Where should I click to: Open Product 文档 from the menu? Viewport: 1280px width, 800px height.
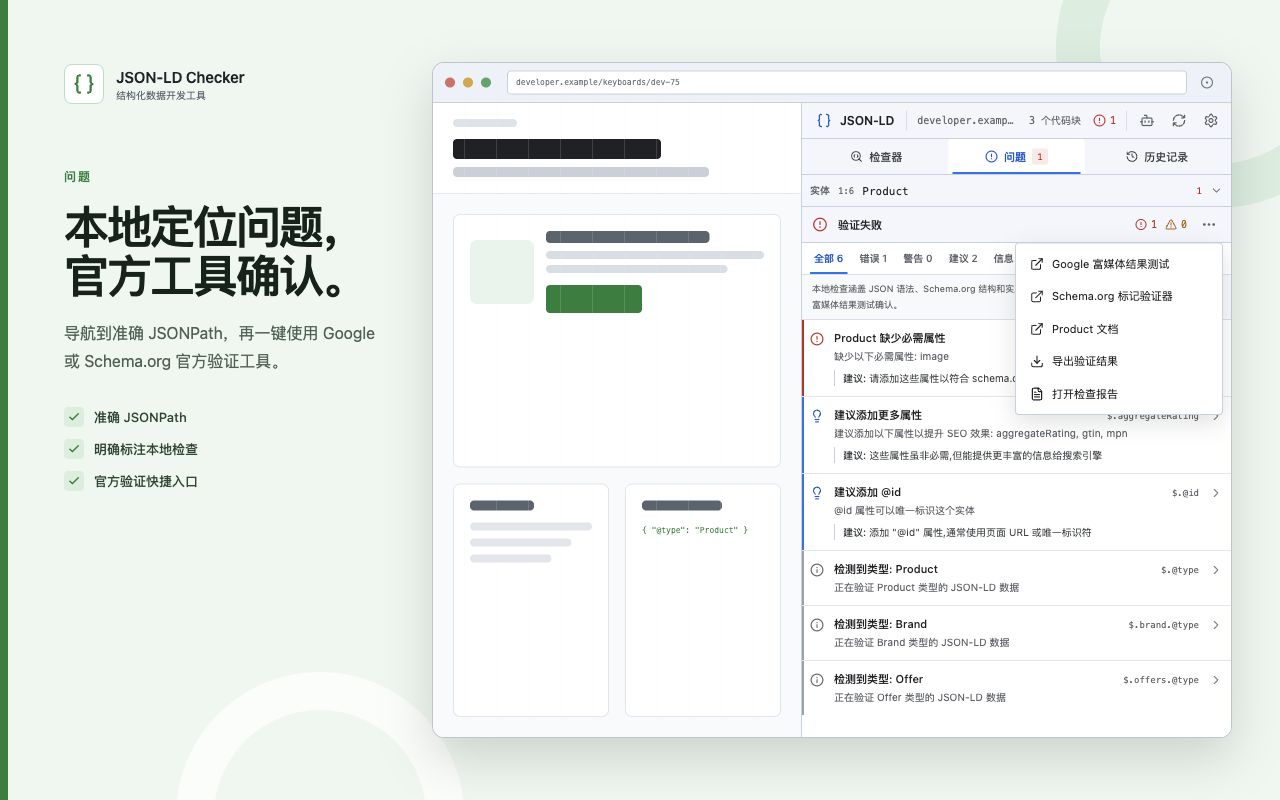[1118, 329]
